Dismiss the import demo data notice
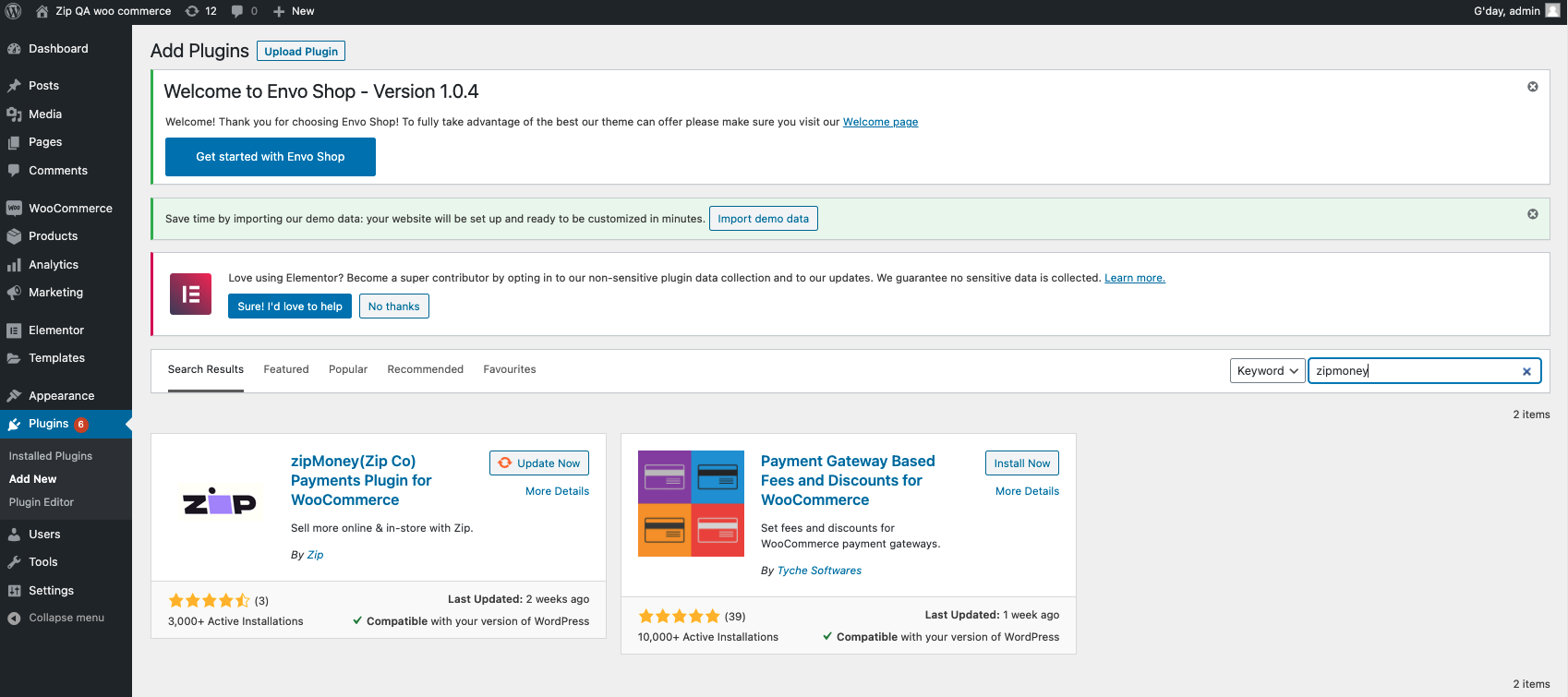 (1533, 214)
